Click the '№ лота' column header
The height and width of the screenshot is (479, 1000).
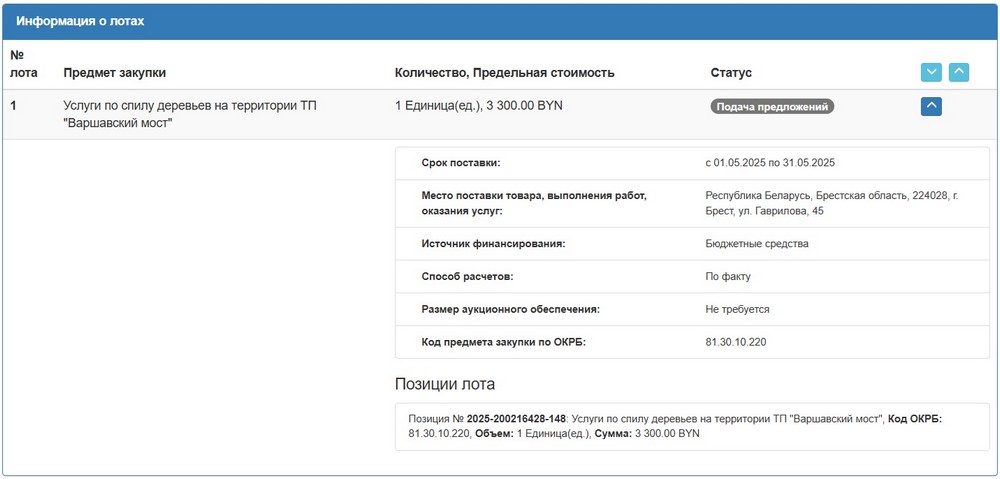click(x=23, y=64)
